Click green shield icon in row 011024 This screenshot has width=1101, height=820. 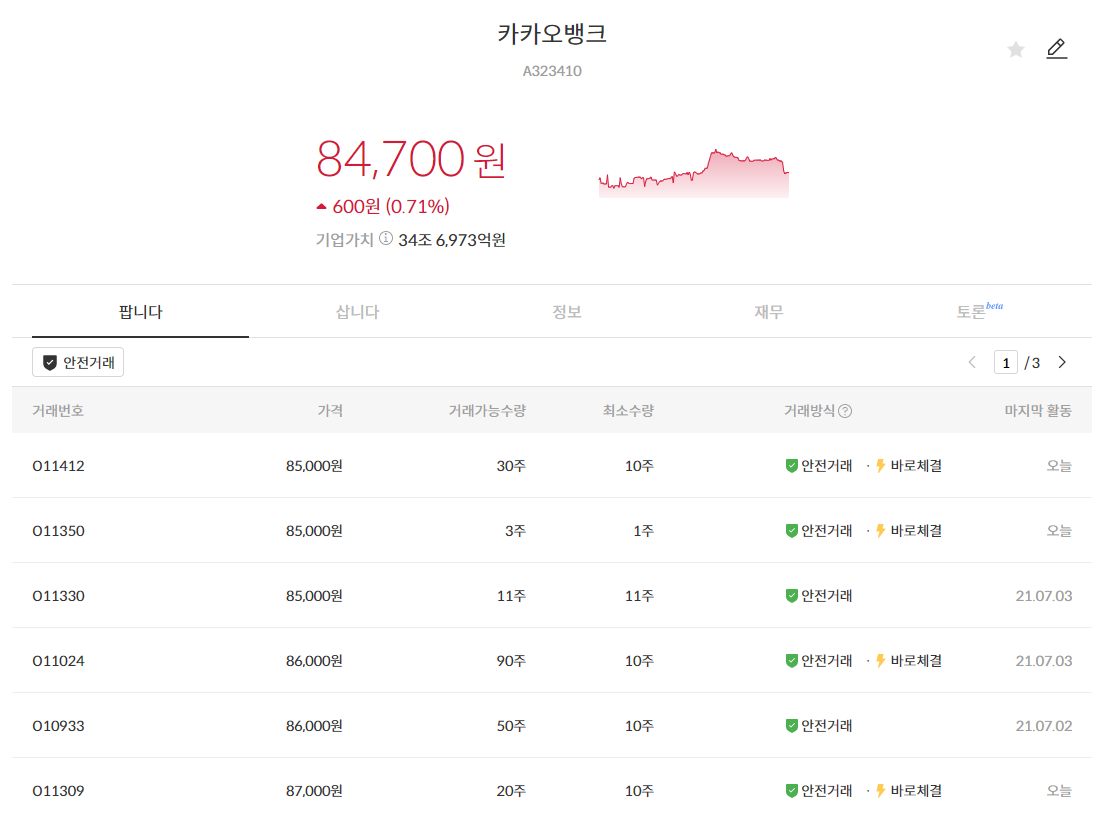pos(791,661)
